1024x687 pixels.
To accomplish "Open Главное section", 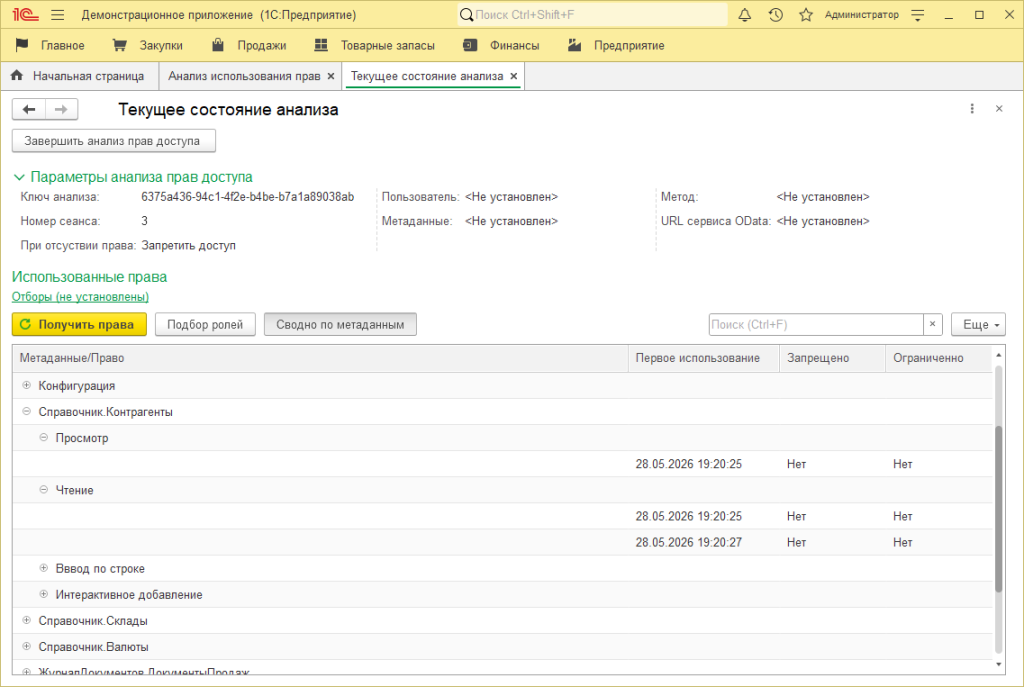I will (50, 45).
